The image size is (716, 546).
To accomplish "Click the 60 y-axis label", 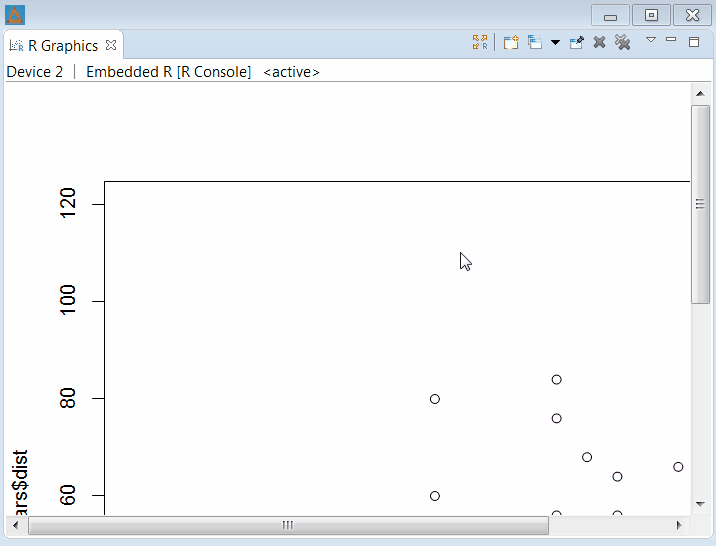I will point(68,495).
